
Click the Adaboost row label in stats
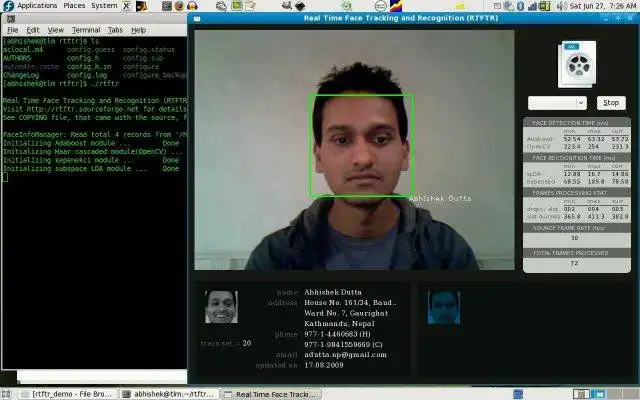click(x=540, y=139)
